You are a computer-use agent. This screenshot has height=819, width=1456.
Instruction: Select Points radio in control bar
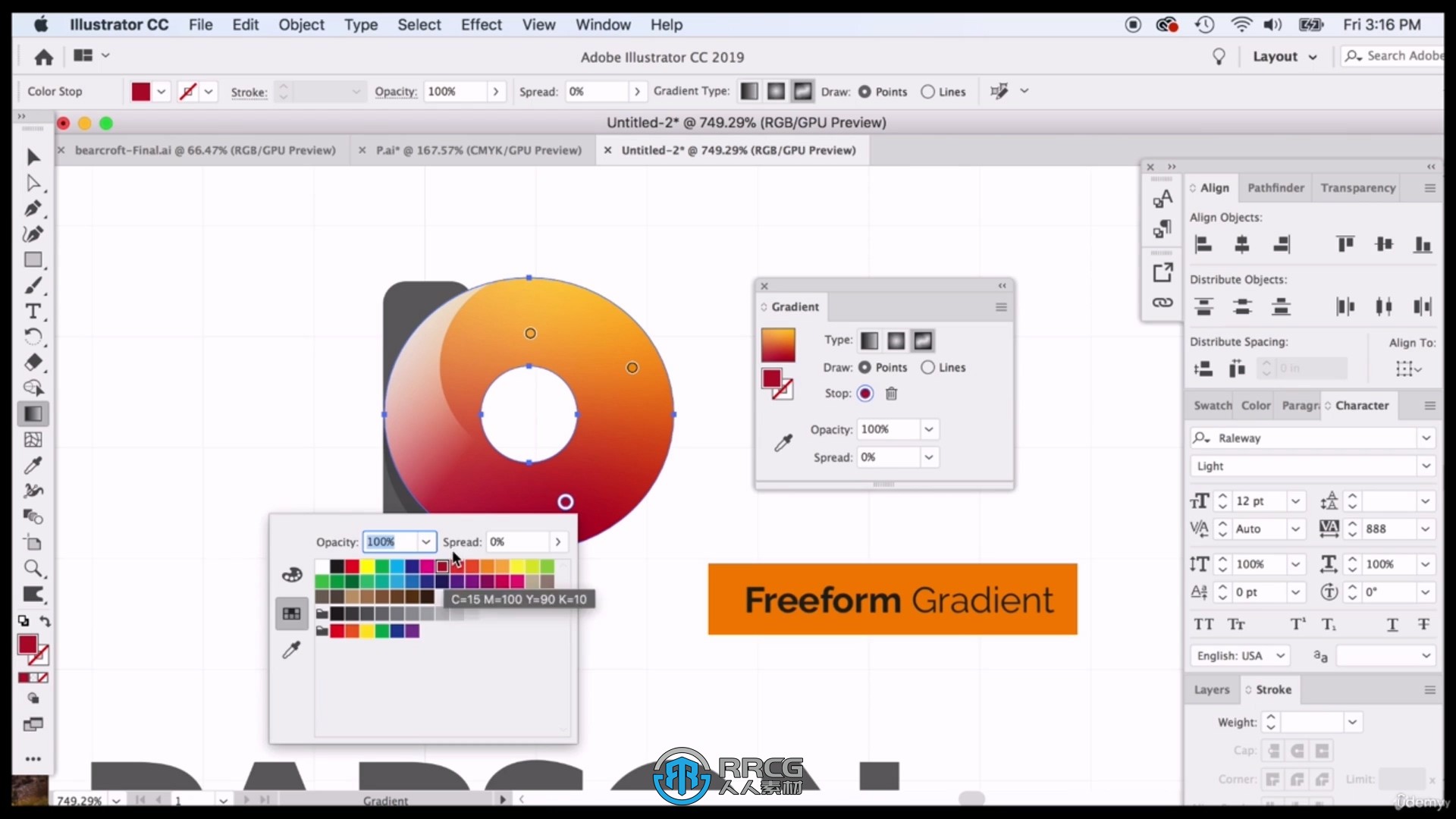[864, 92]
